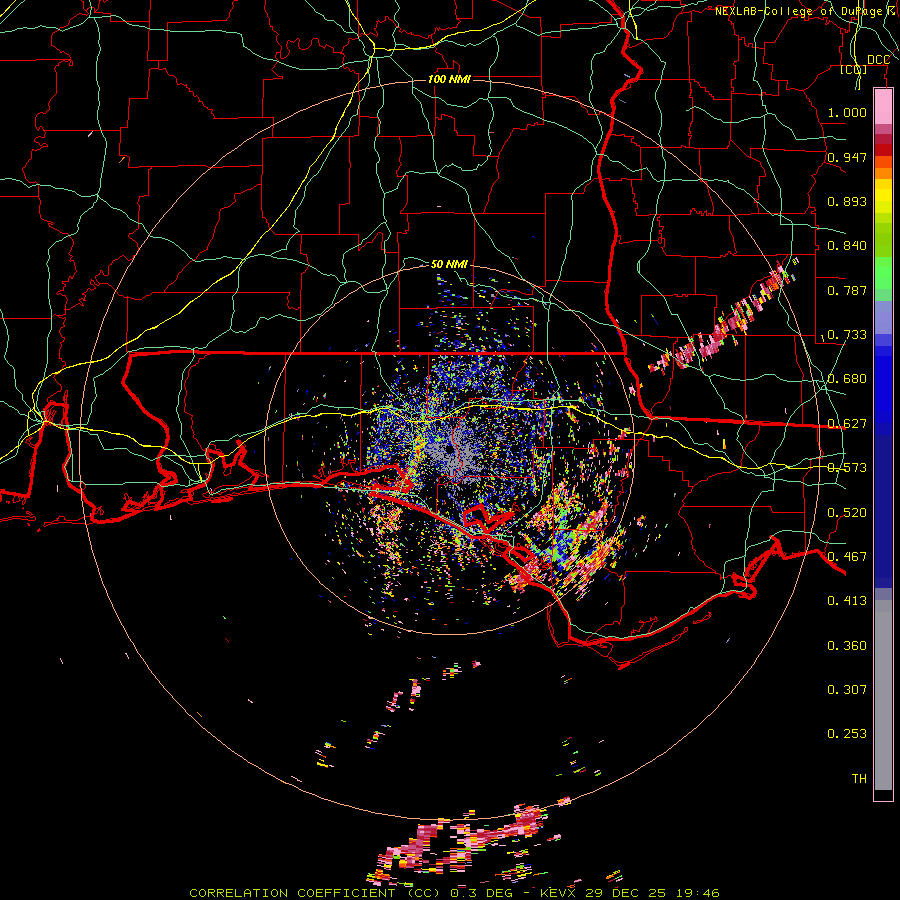Click the 0.307 value on the color scale

click(847, 690)
